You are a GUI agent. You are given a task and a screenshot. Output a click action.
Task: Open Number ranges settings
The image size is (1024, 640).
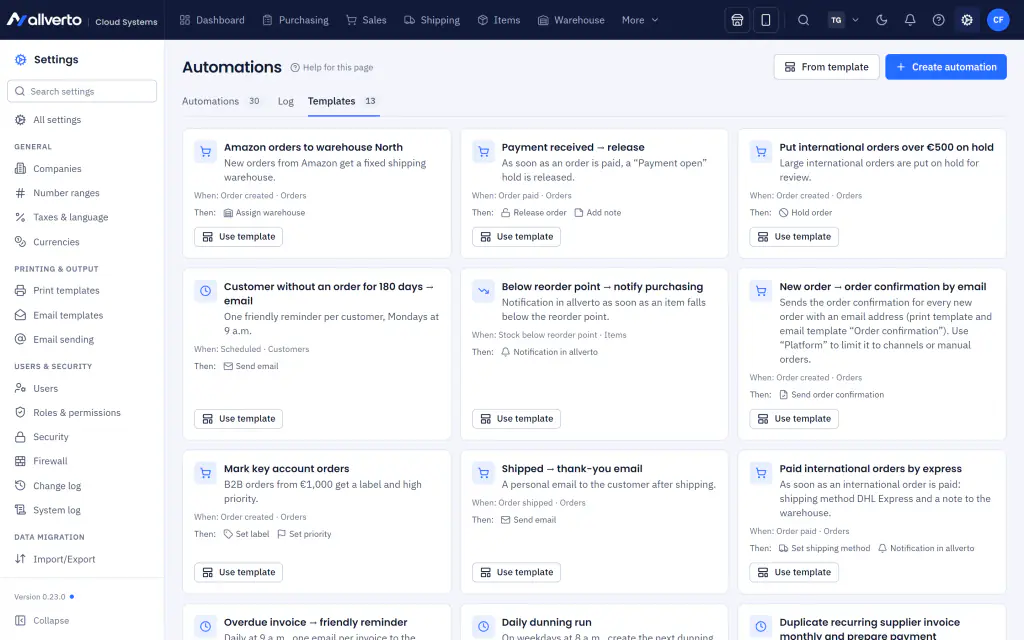[82, 193]
